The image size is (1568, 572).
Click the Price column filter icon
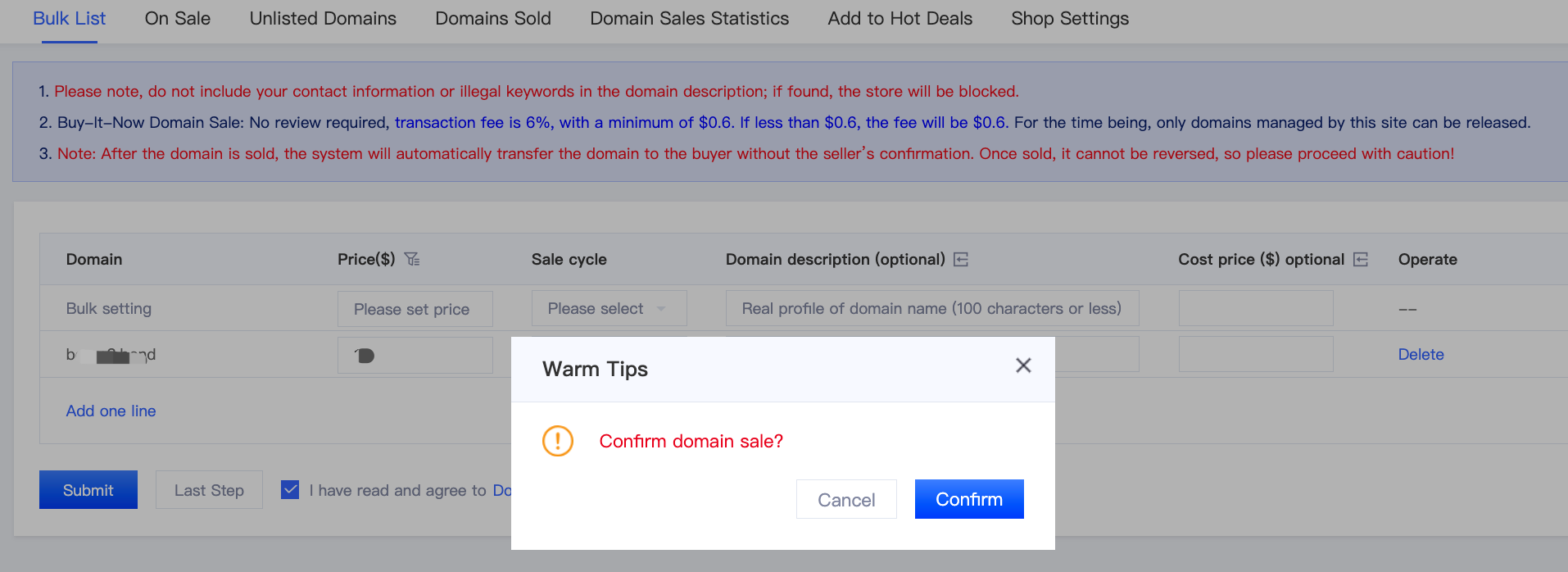[412, 259]
